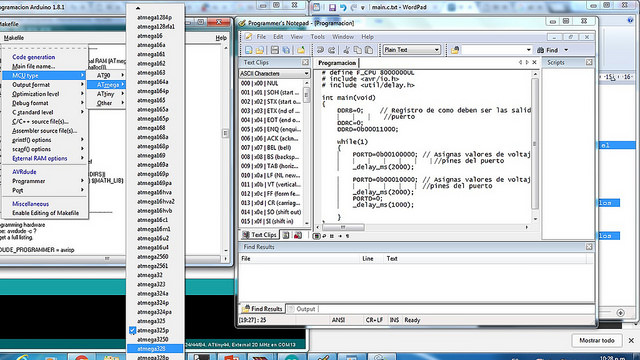Click the Redo icon in Programmer's Notepad
Viewport: 640px width, 360px height.
(332, 50)
